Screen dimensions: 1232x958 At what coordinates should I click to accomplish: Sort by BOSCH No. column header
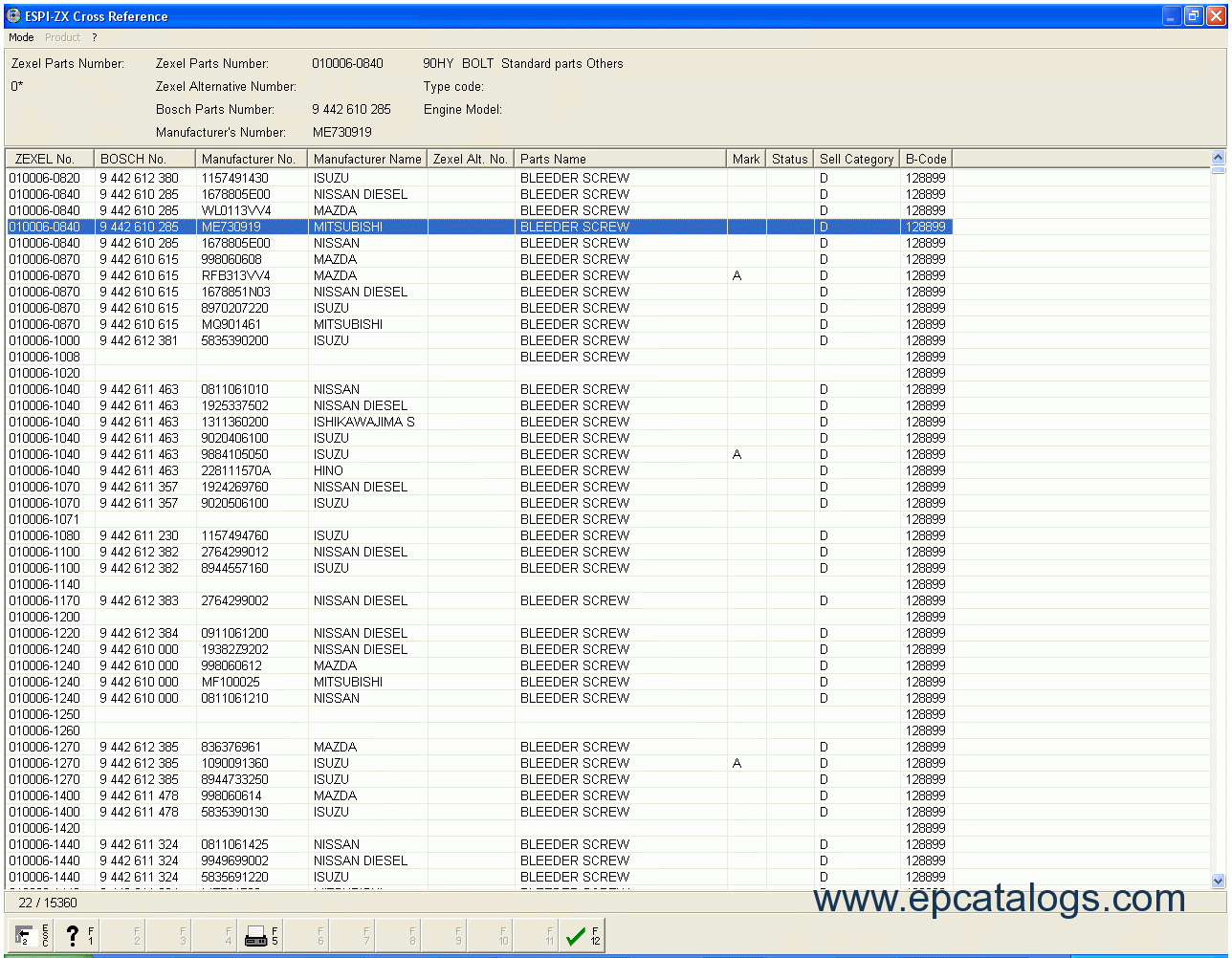144,159
